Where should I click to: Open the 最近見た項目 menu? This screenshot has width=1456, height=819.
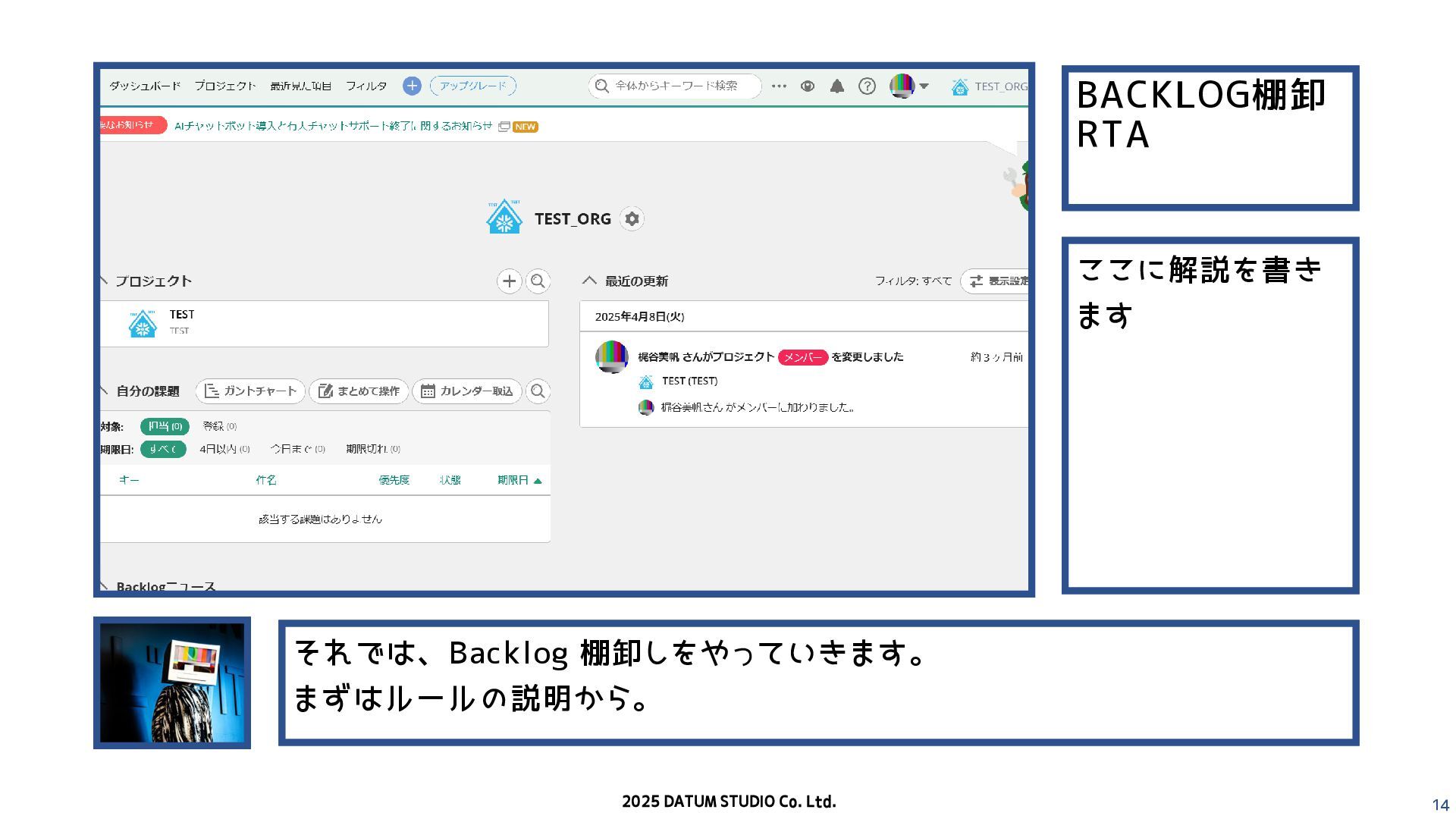coord(301,86)
